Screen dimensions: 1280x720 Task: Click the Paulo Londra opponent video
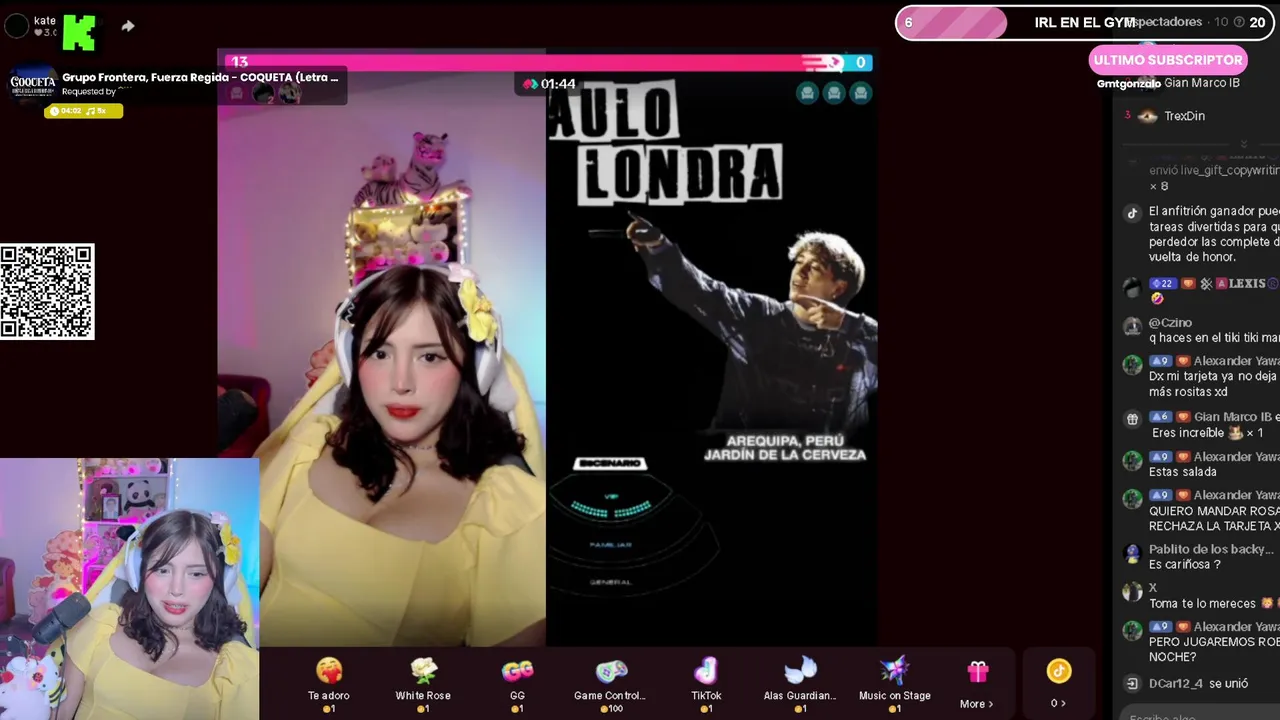tap(712, 360)
